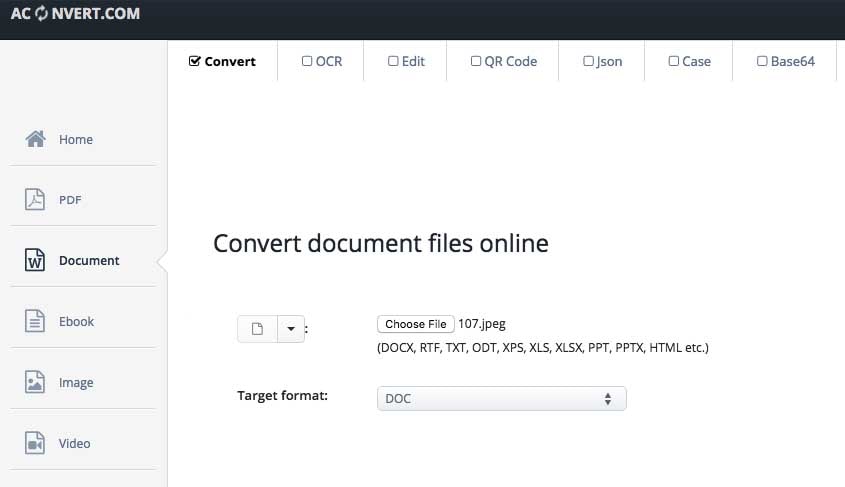Screen dimensions: 845x487
Task: Expand the file source caret dropdown
Action: [291, 329]
